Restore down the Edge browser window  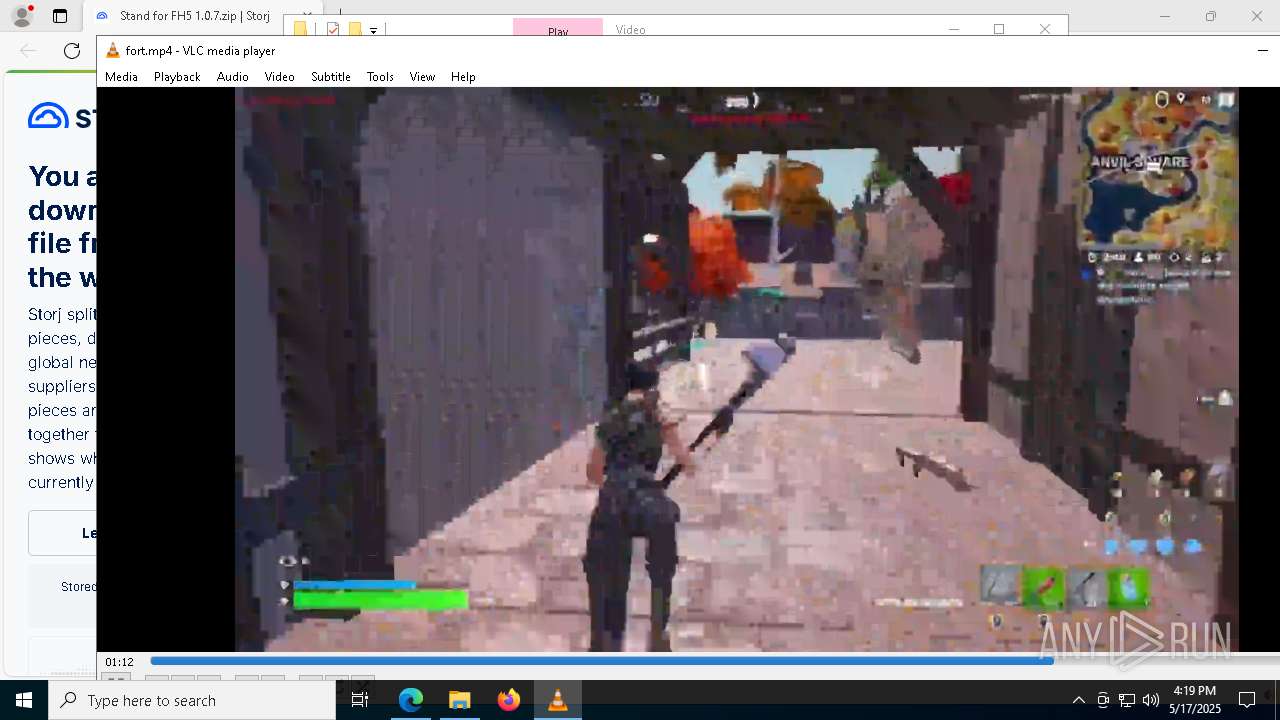[1211, 16]
